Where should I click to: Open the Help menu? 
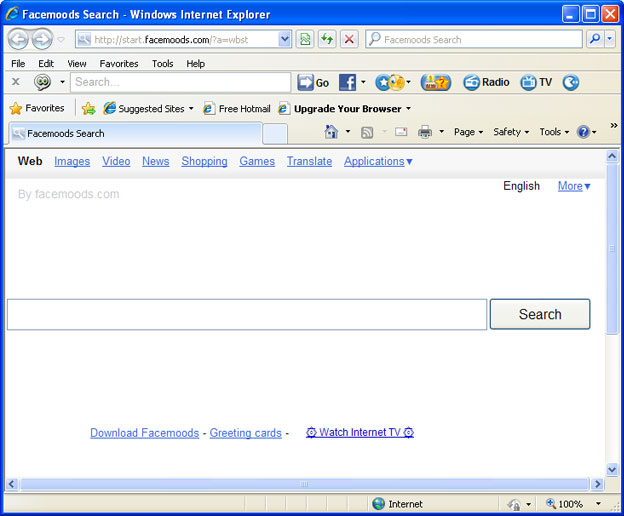(x=195, y=64)
